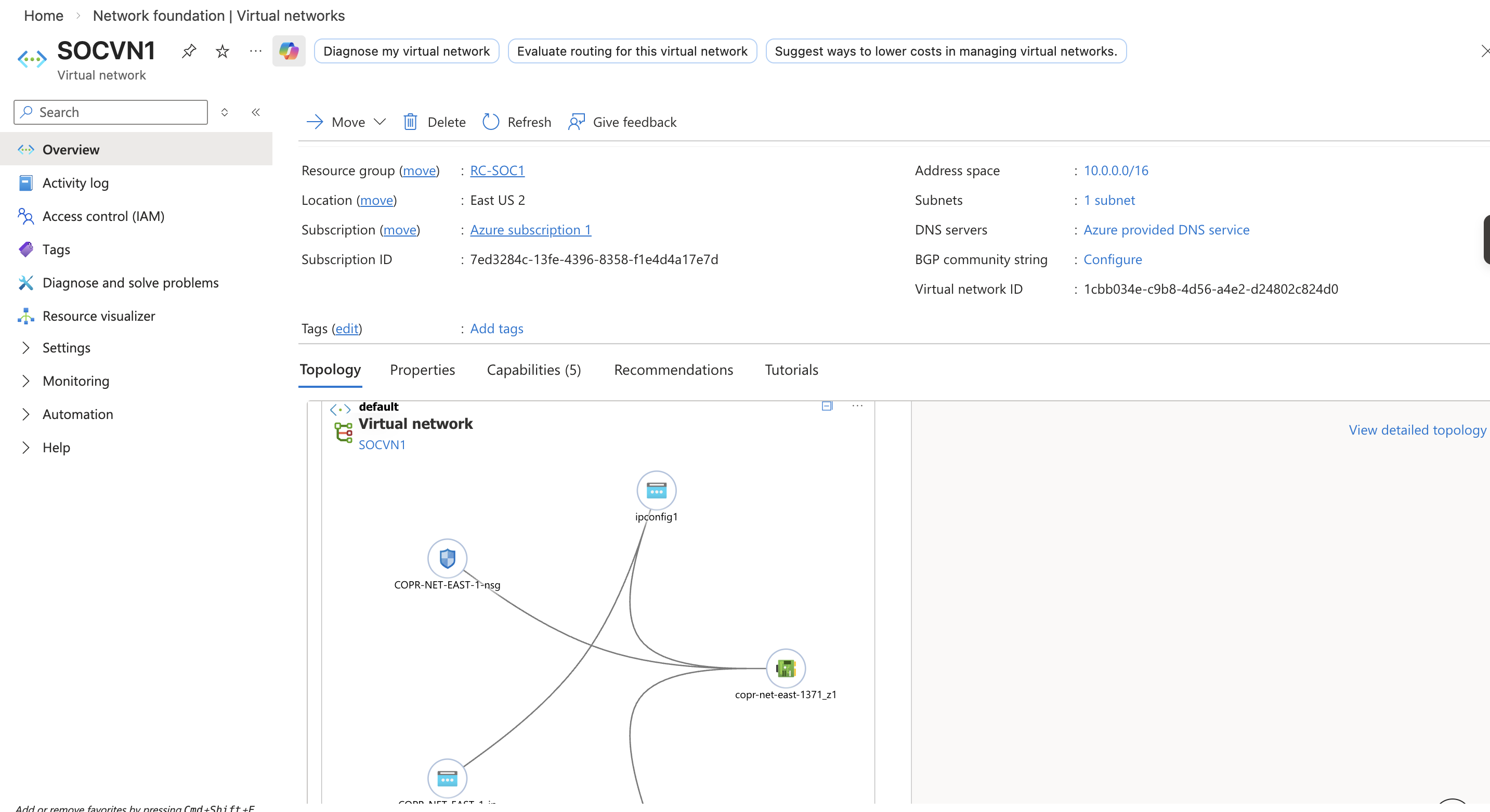This screenshot has width=1490, height=812.
Task: Open the Copilot icon next to the title
Action: click(289, 51)
